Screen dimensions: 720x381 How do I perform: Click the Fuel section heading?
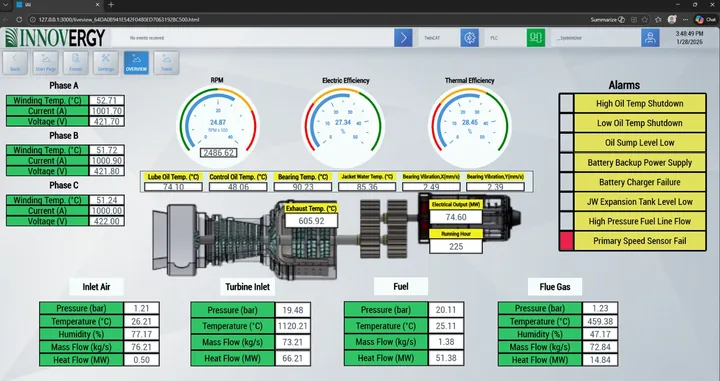[401, 286]
